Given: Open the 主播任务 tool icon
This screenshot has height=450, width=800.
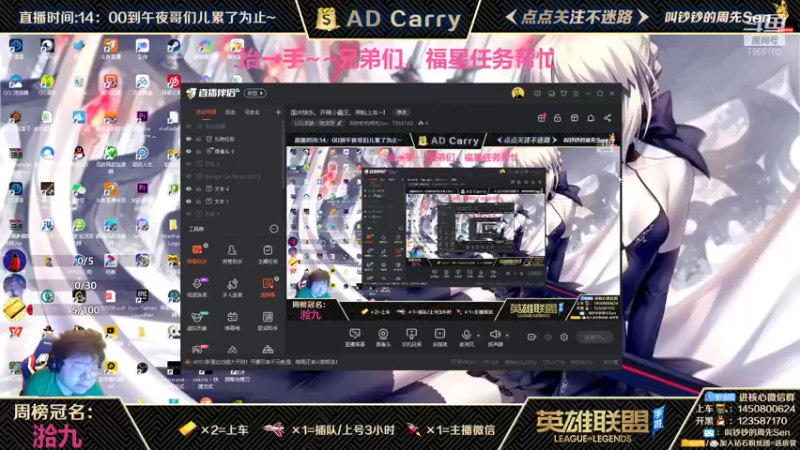Looking at the screenshot, I should (267, 254).
